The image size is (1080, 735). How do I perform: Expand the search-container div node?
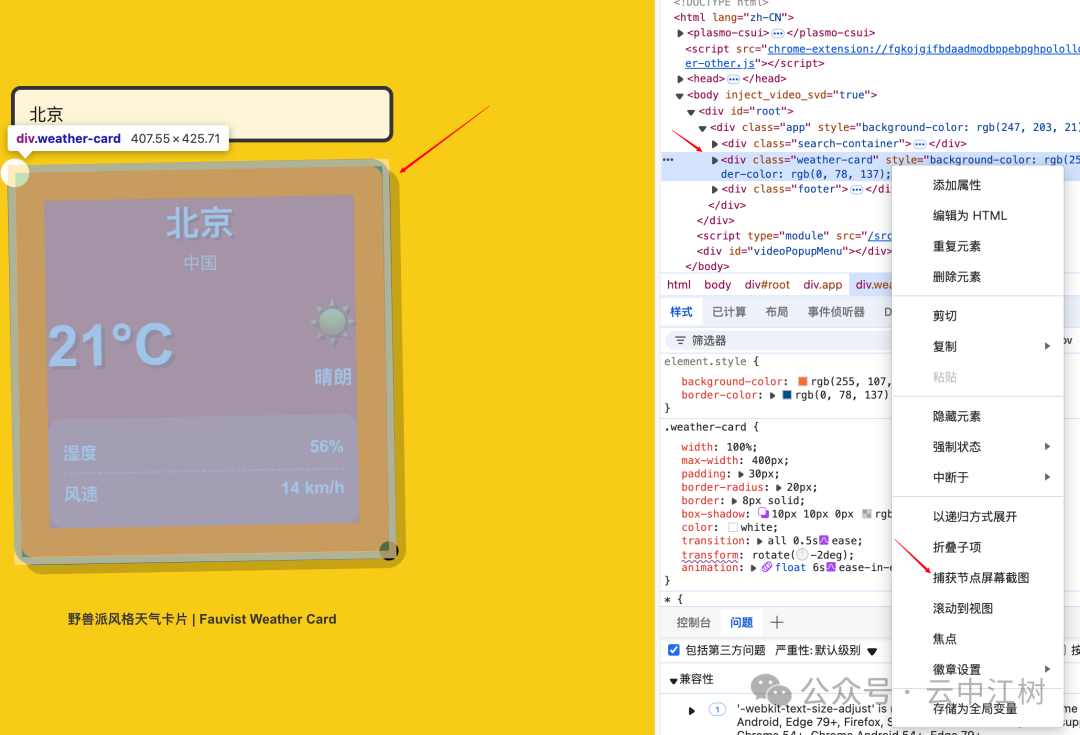[x=714, y=144]
